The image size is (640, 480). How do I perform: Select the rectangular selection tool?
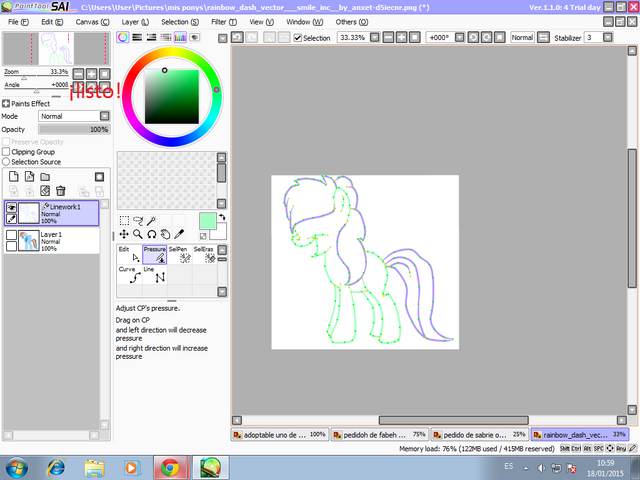[x=124, y=221]
